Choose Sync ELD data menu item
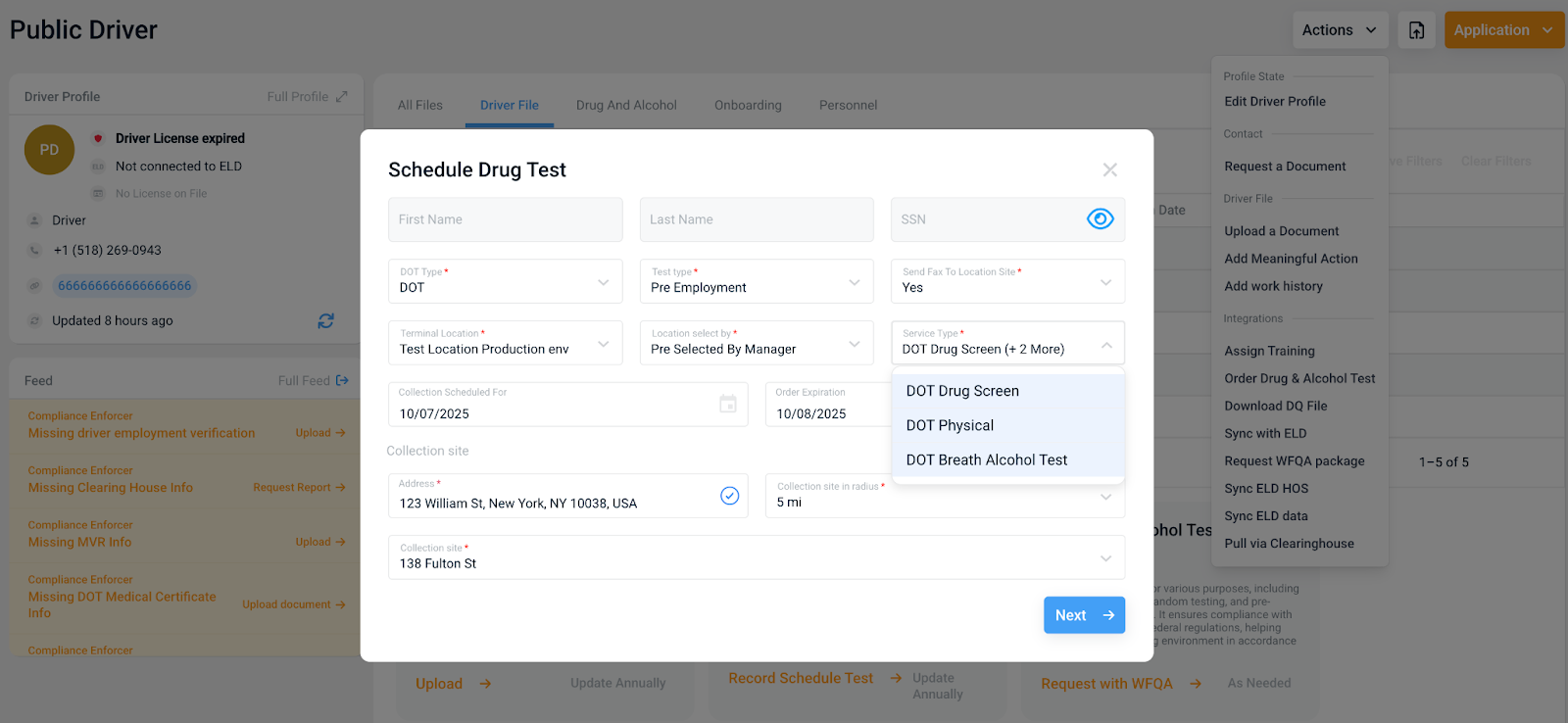 click(1265, 515)
